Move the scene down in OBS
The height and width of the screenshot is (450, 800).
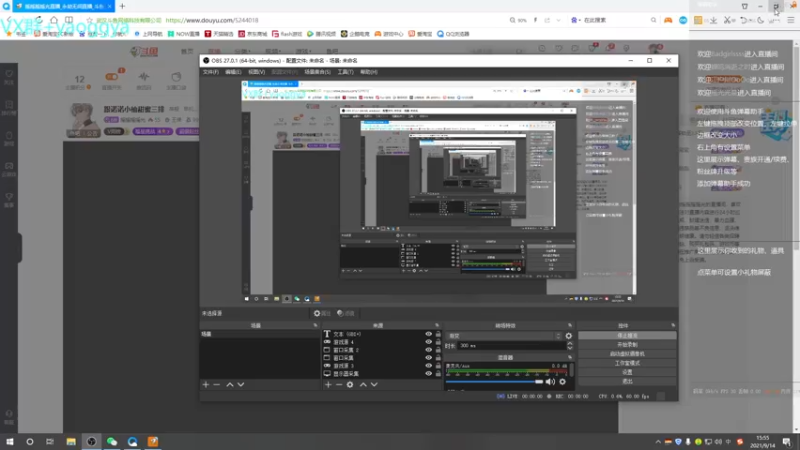(x=241, y=385)
